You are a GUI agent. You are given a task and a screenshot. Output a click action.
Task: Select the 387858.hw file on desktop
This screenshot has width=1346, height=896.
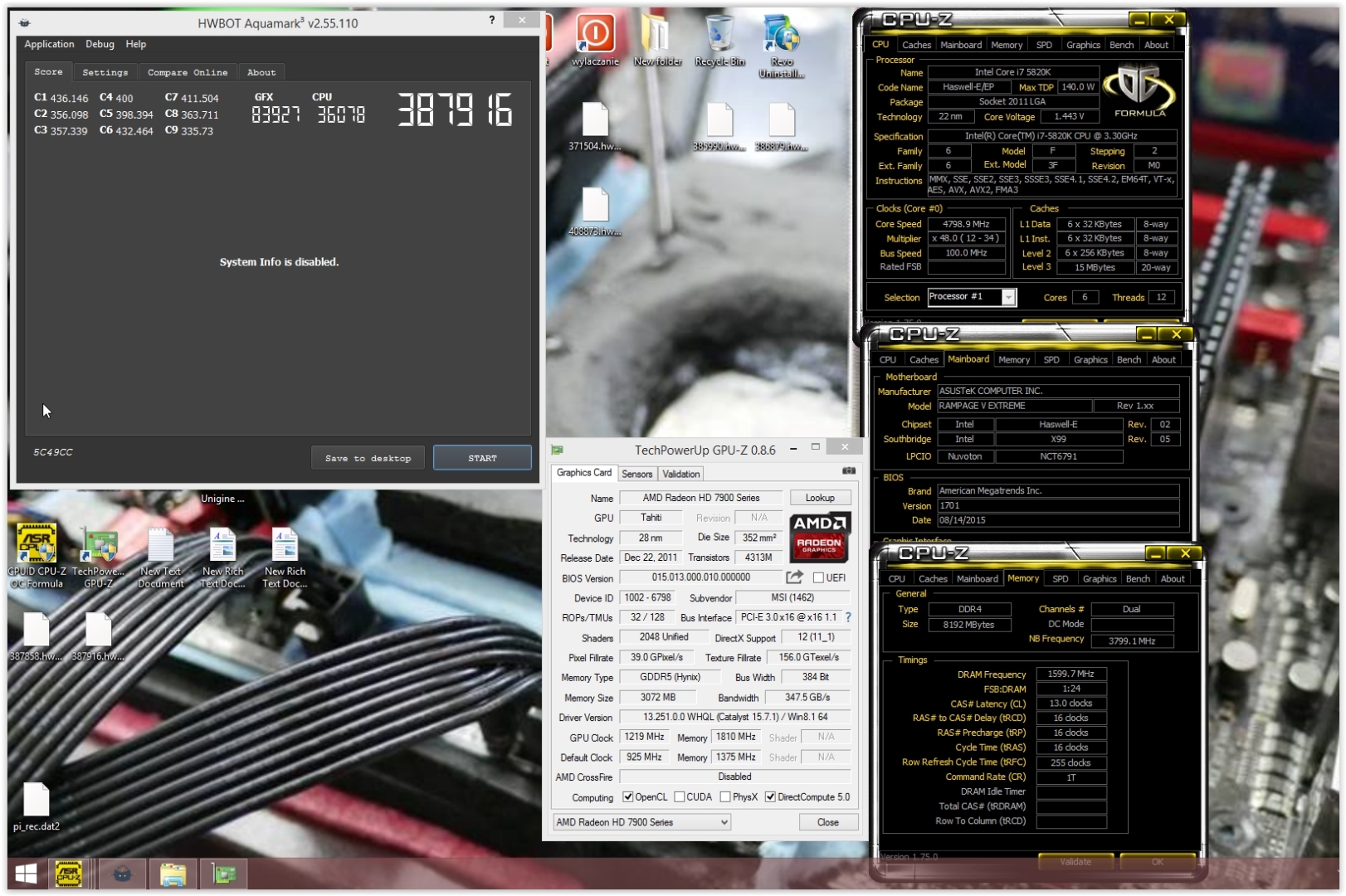point(37,636)
